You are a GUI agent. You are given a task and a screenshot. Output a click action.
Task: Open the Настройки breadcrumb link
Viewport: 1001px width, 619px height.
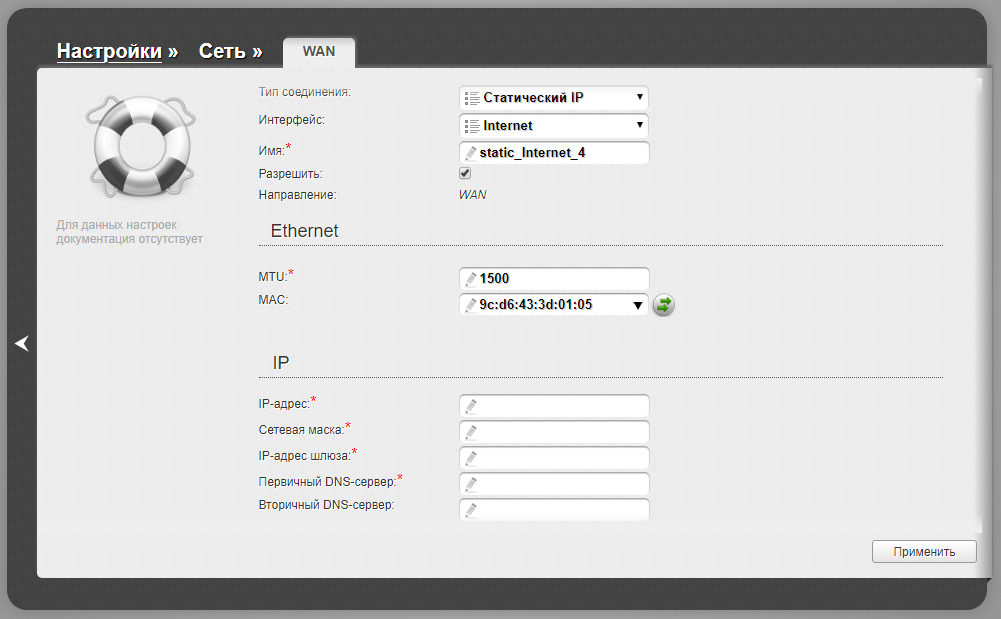point(109,51)
